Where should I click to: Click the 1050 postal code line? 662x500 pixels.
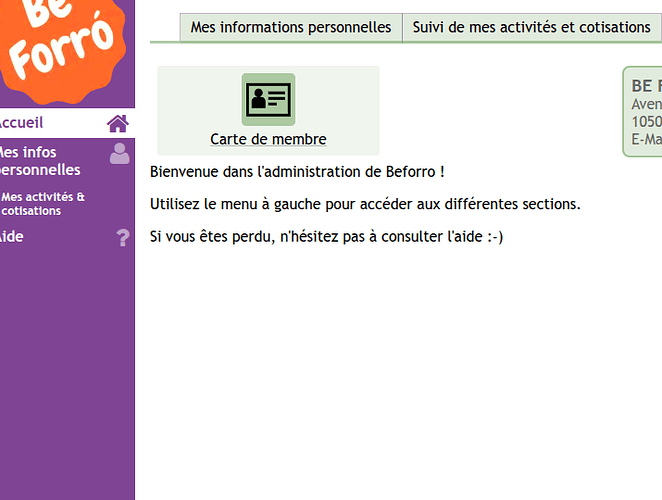[x=646, y=122]
